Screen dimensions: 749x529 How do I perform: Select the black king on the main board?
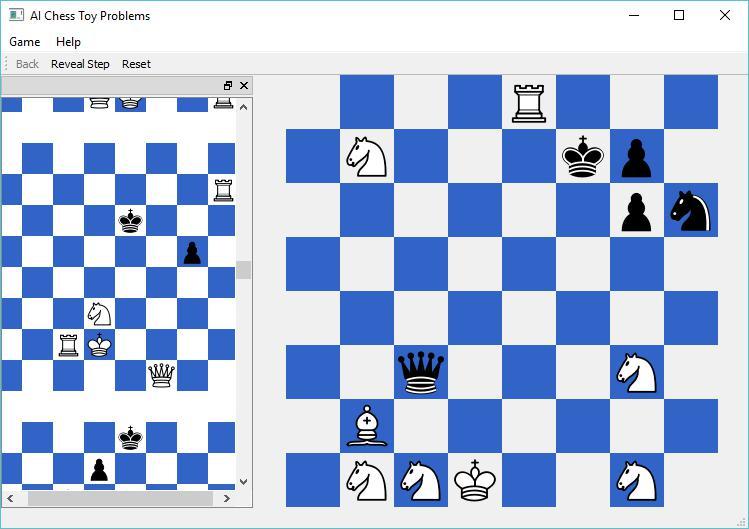(583, 157)
